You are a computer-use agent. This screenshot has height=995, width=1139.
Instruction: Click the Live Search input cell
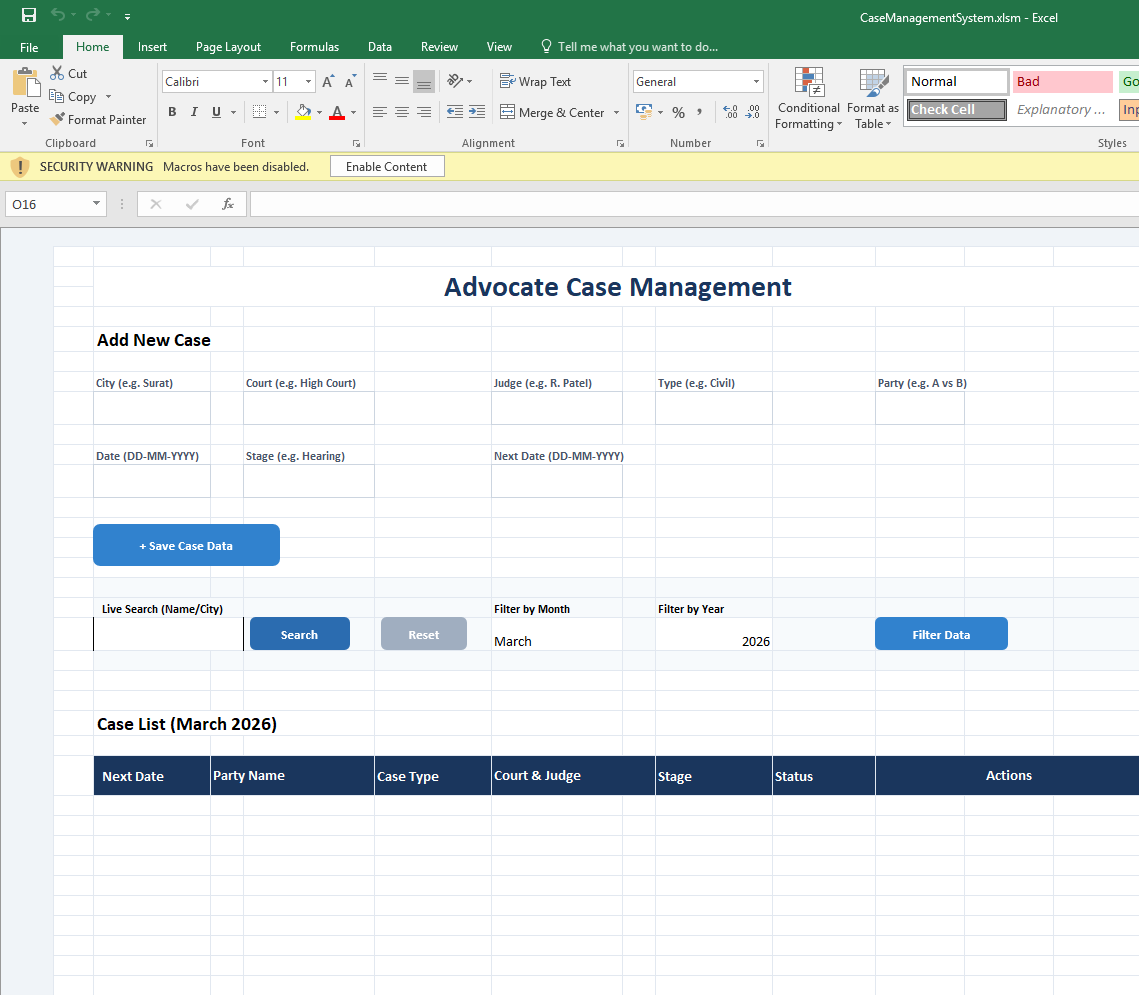pos(169,634)
